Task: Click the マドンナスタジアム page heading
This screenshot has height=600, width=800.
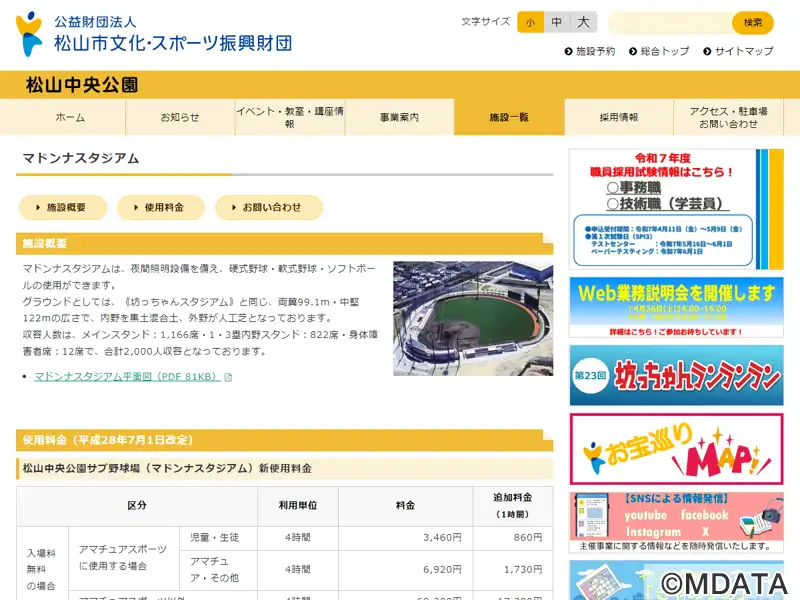Action: 81,159
